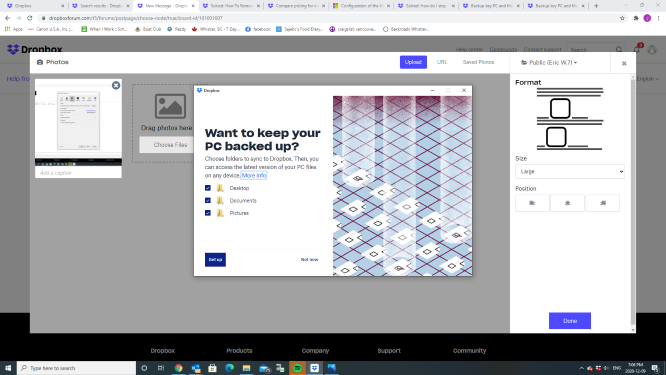Viewport: 666px width, 375px height.
Task: Open Microsoft Edge from the taskbar
Action: point(229,368)
